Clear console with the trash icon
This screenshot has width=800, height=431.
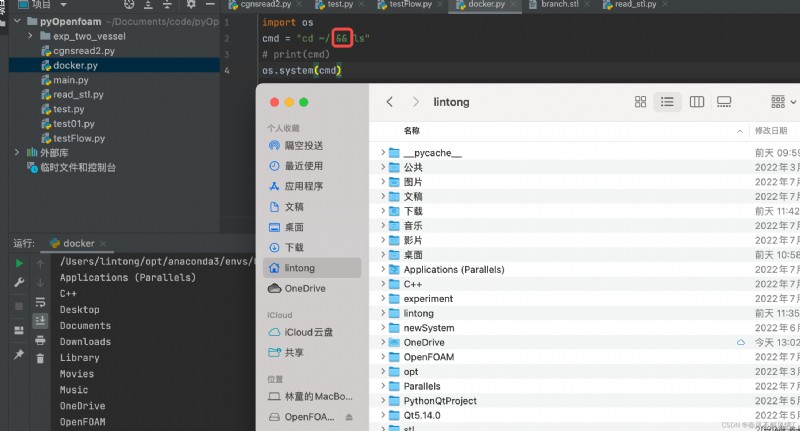(40, 359)
